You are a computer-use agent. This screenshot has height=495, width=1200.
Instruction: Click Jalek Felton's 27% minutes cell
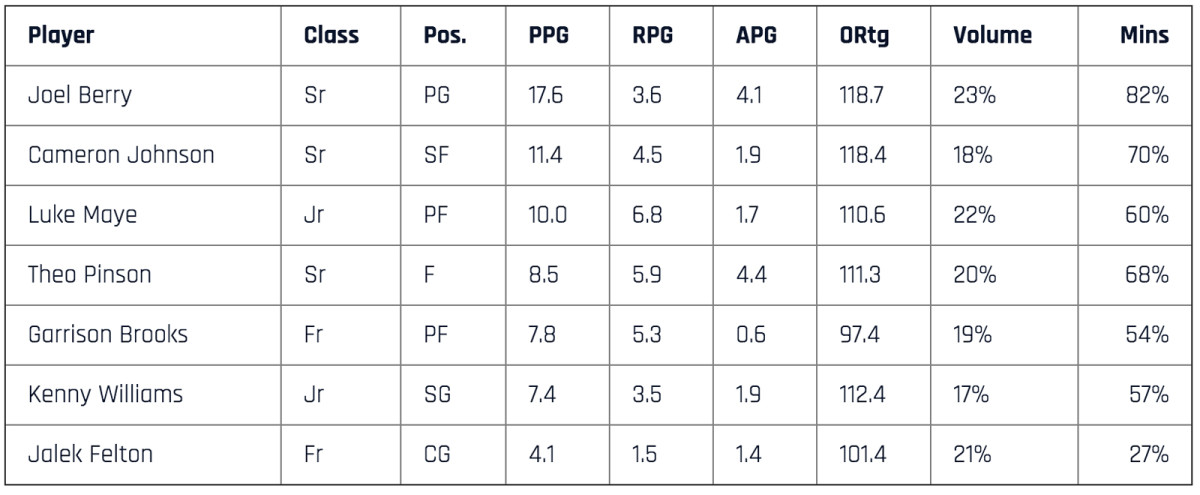[1147, 454]
